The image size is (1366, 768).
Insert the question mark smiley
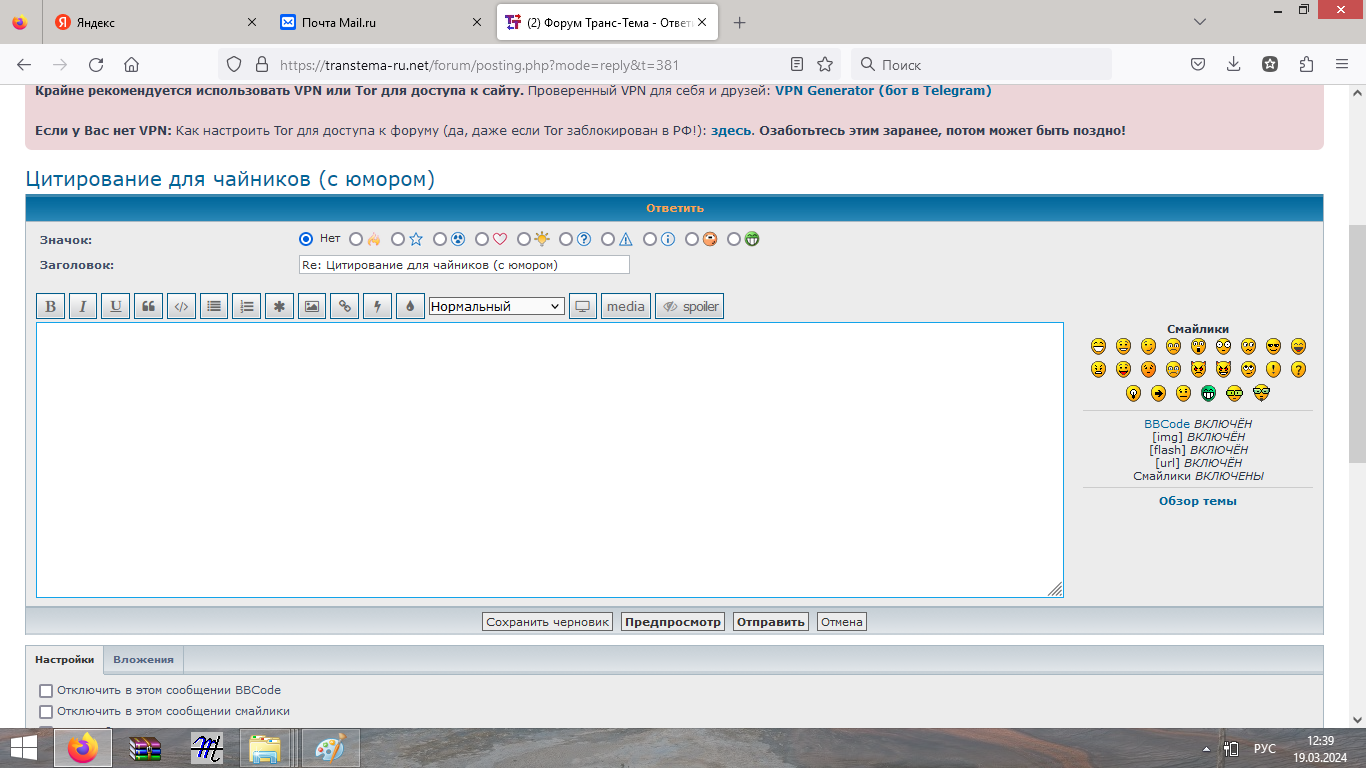(1298, 369)
